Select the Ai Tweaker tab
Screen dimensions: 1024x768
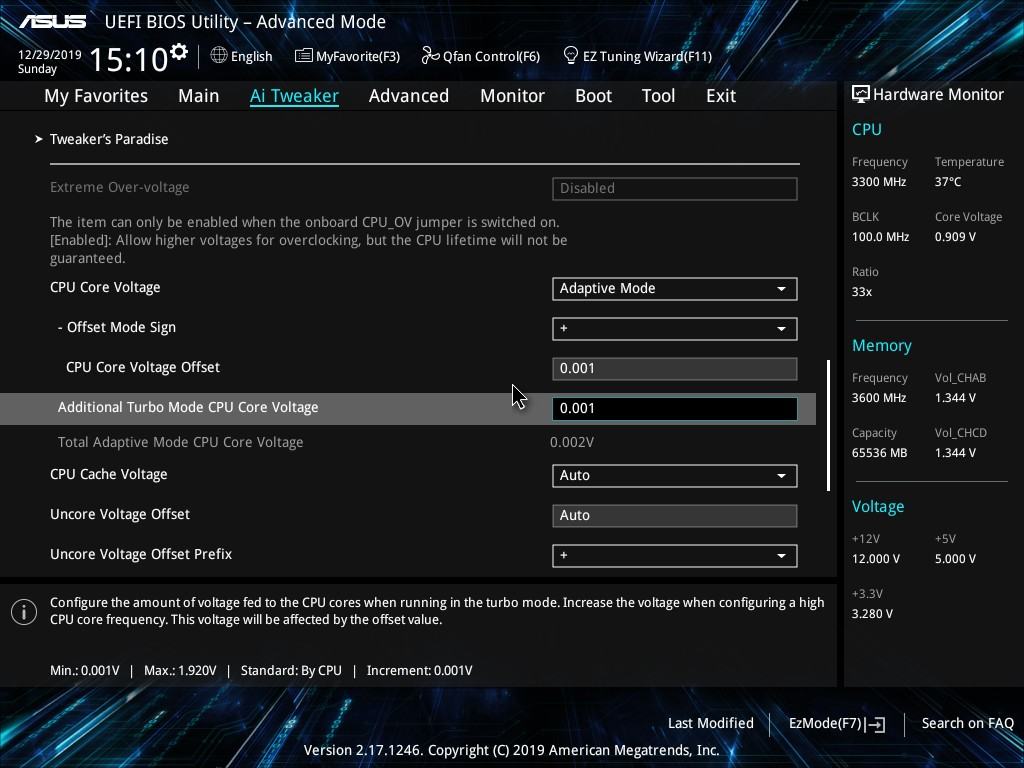294,96
